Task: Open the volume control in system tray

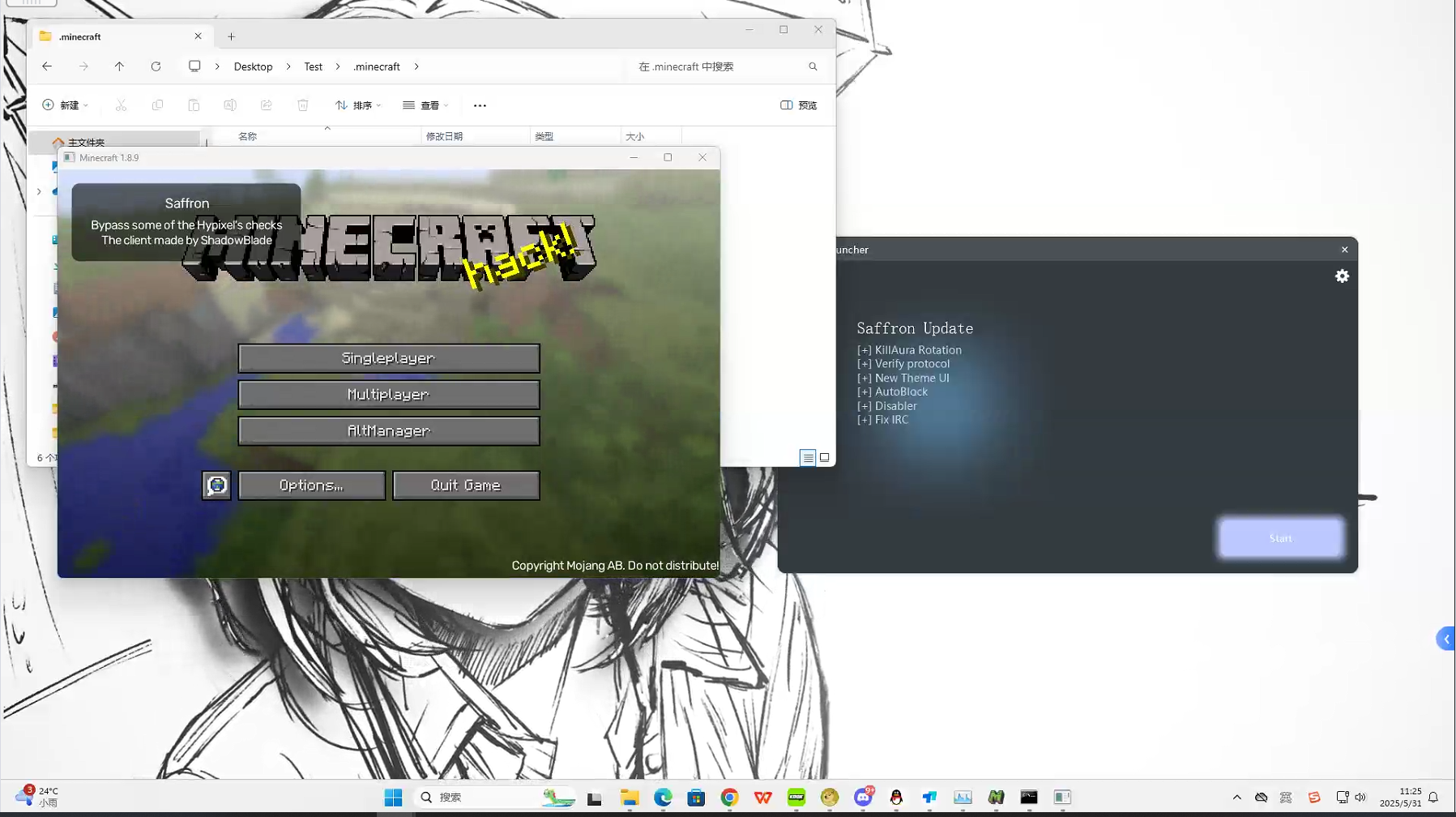Action: pyautogui.click(x=1360, y=798)
